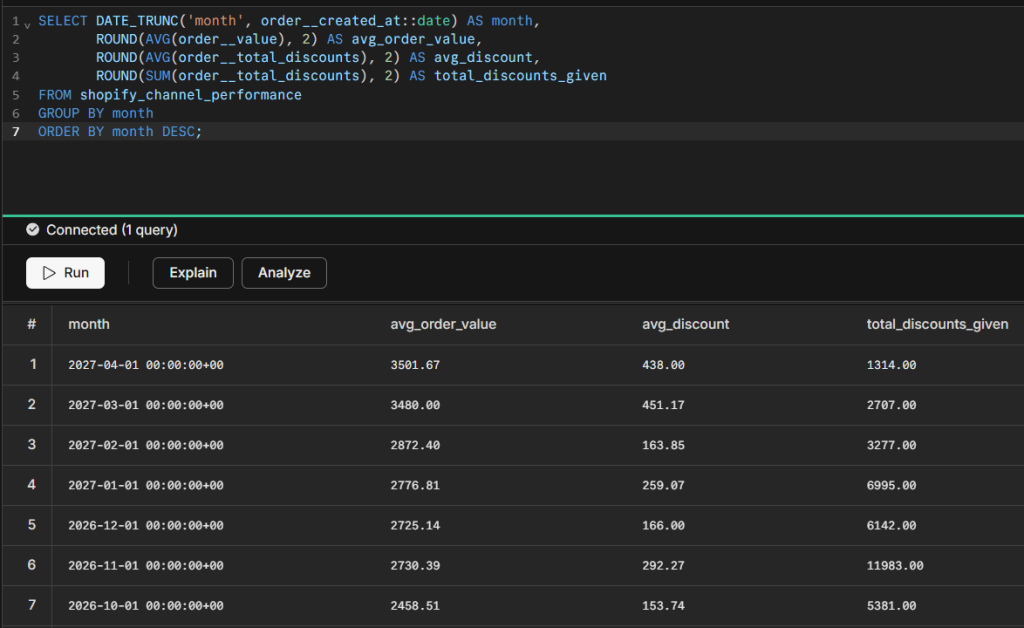1024x628 pixels.
Task: Click the avg_discount cell 438.00
Action: pos(664,365)
